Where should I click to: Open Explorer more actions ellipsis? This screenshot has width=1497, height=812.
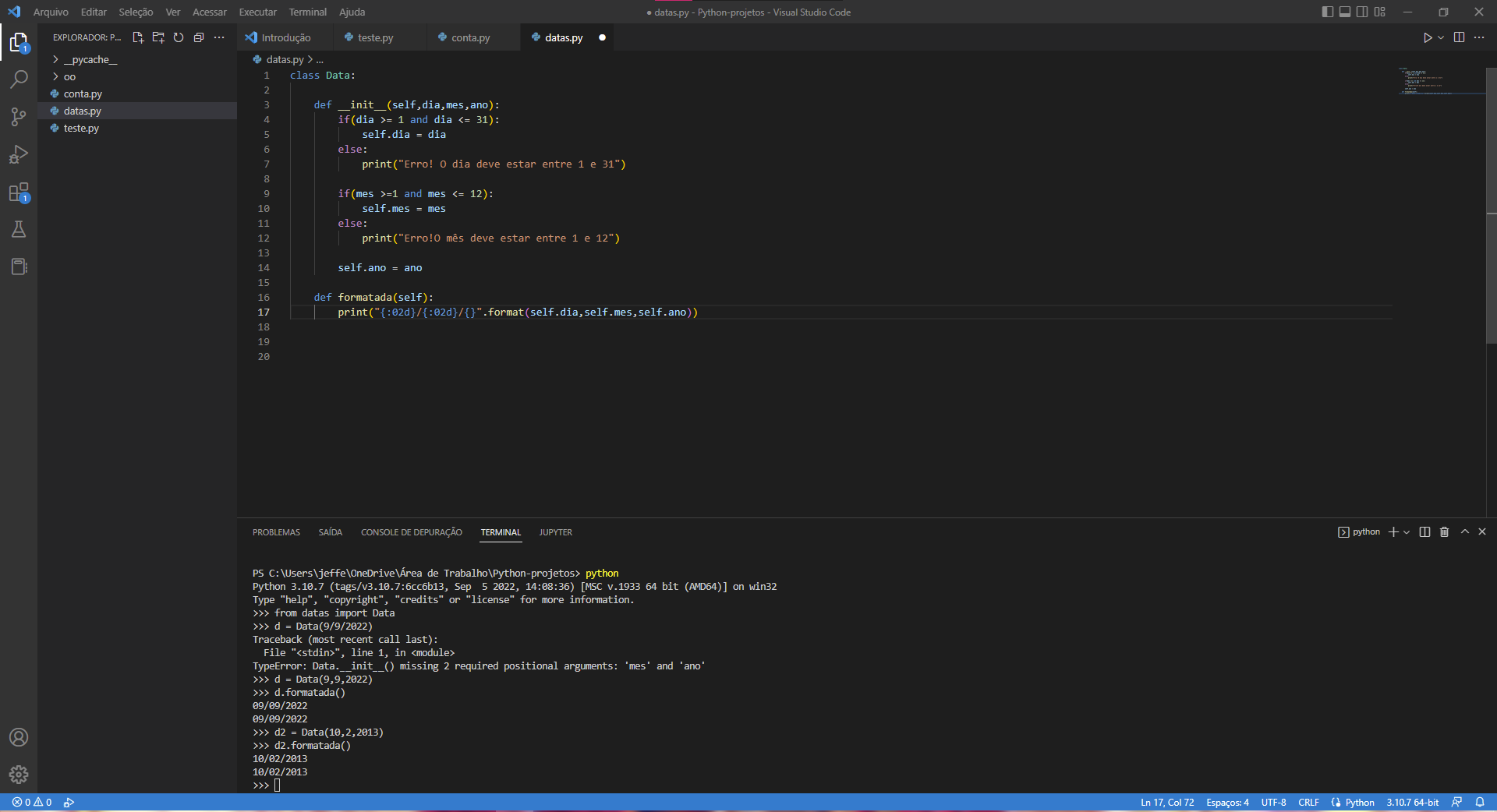click(x=219, y=37)
